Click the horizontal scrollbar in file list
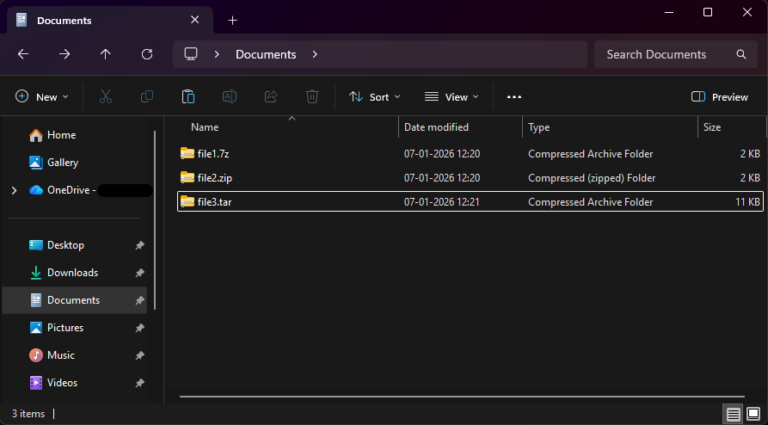This screenshot has width=768, height=425. (x=462, y=397)
